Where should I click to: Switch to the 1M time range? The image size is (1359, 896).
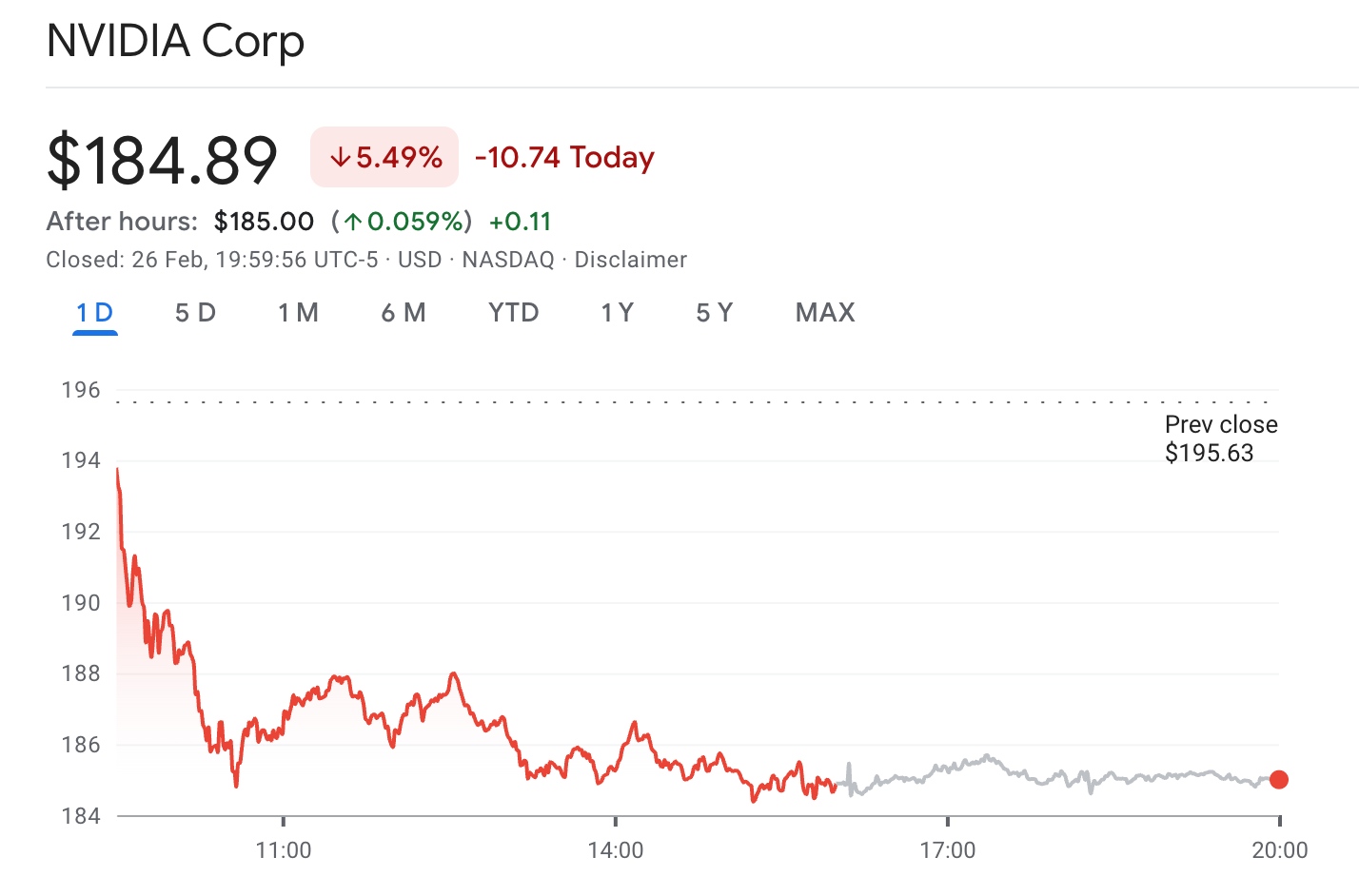pos(298,312)
